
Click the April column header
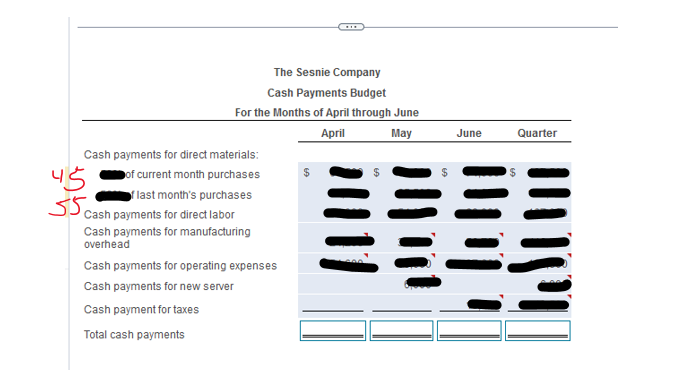(333, 133)
